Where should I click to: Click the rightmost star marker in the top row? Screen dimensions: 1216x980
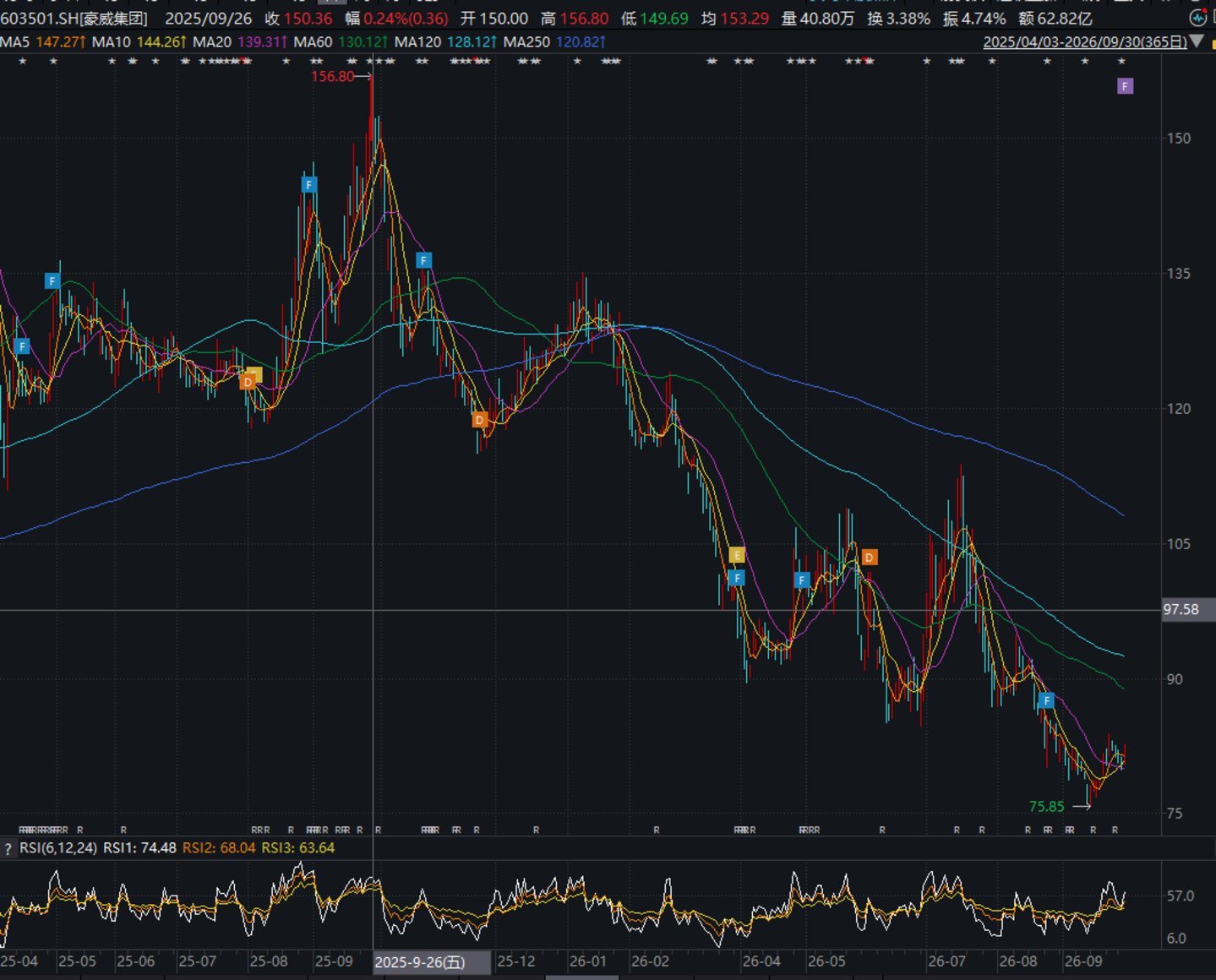(1121, 61)
